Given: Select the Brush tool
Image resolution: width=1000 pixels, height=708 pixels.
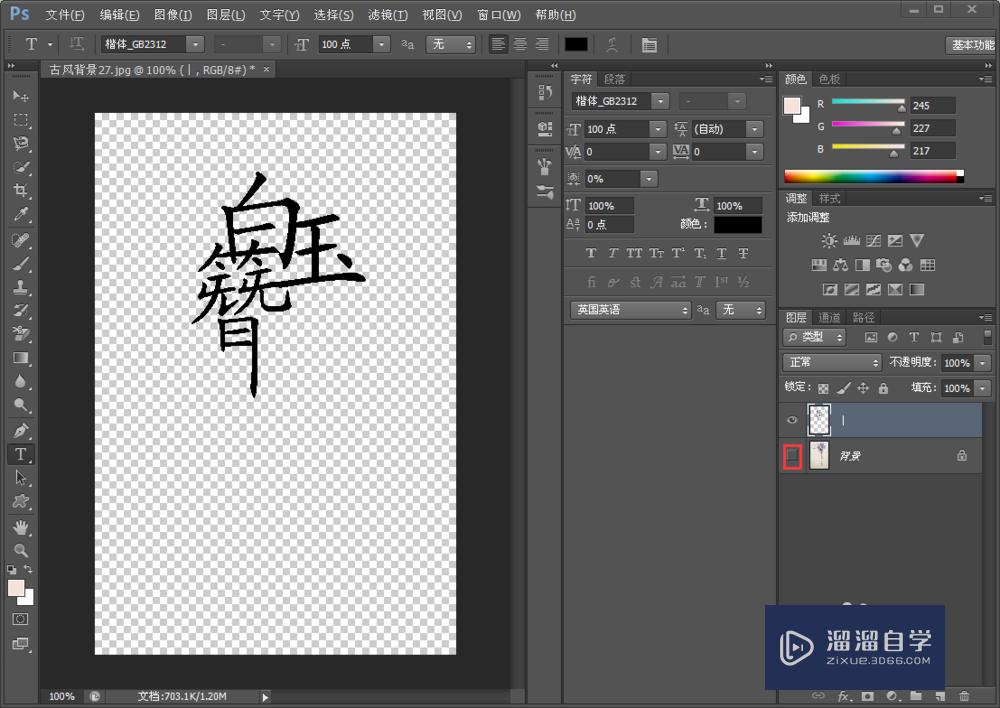Looking at the screenshot, I should 20,264.
